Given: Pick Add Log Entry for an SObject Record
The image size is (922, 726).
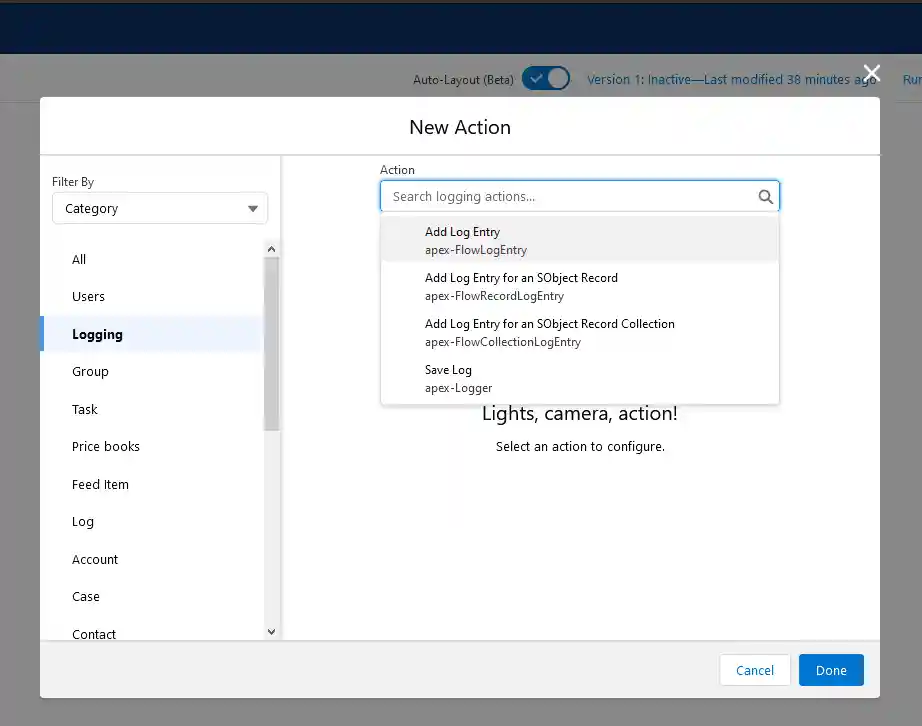Looking at the screenshot, I should point(521,286).
